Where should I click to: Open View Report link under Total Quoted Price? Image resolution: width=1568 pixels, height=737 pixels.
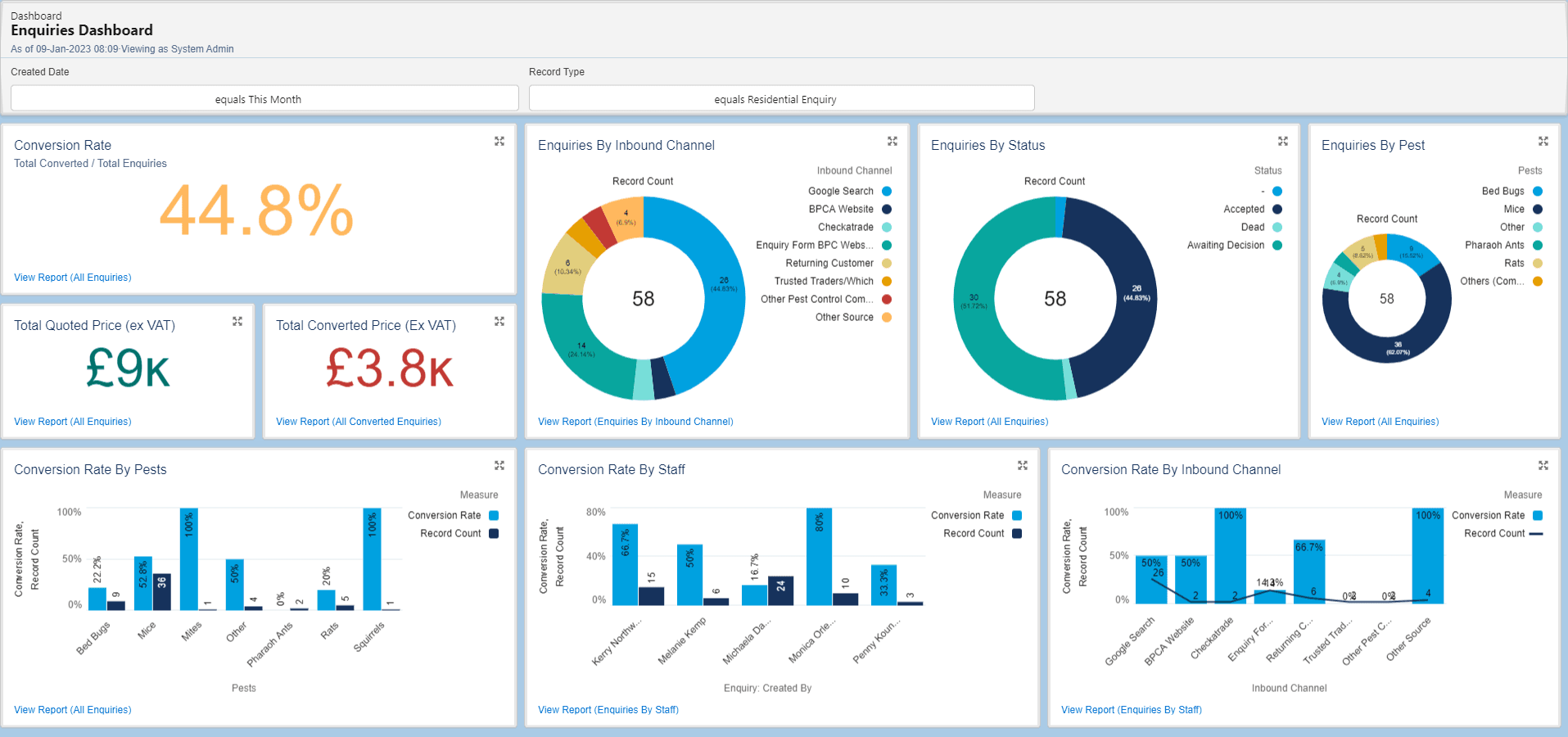tap(73, 422)
